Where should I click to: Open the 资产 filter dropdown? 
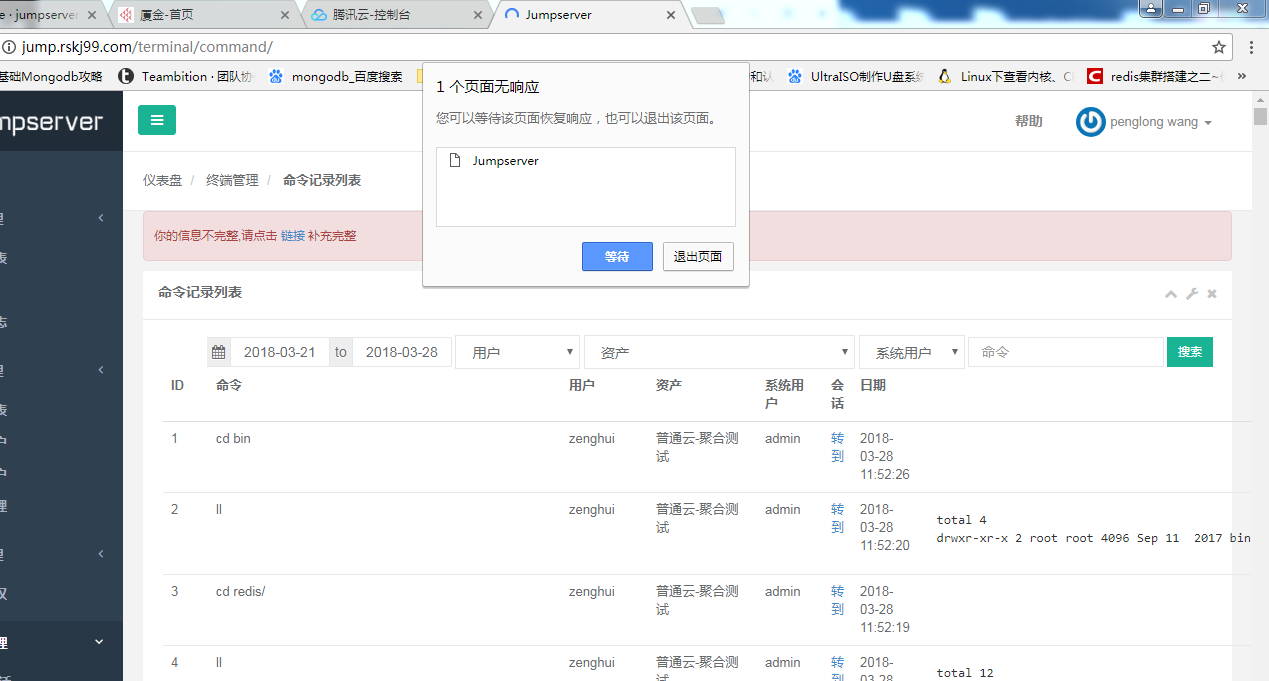coord(719,352)
